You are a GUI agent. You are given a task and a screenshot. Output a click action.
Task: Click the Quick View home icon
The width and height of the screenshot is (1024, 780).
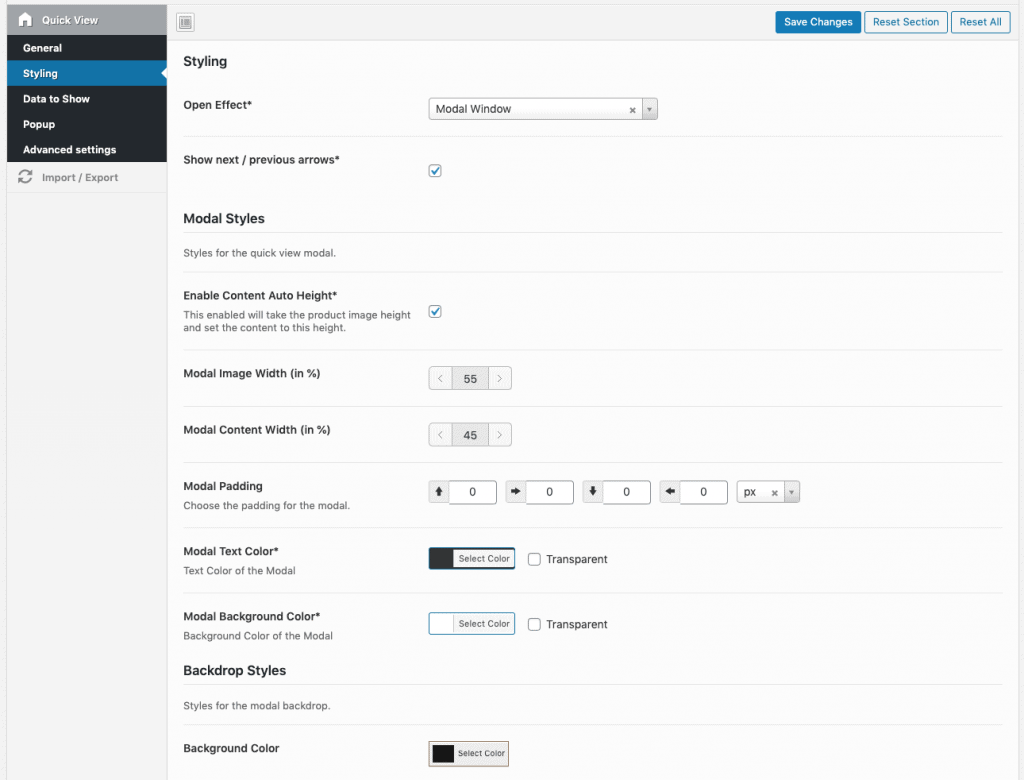[x=25, y=20]
